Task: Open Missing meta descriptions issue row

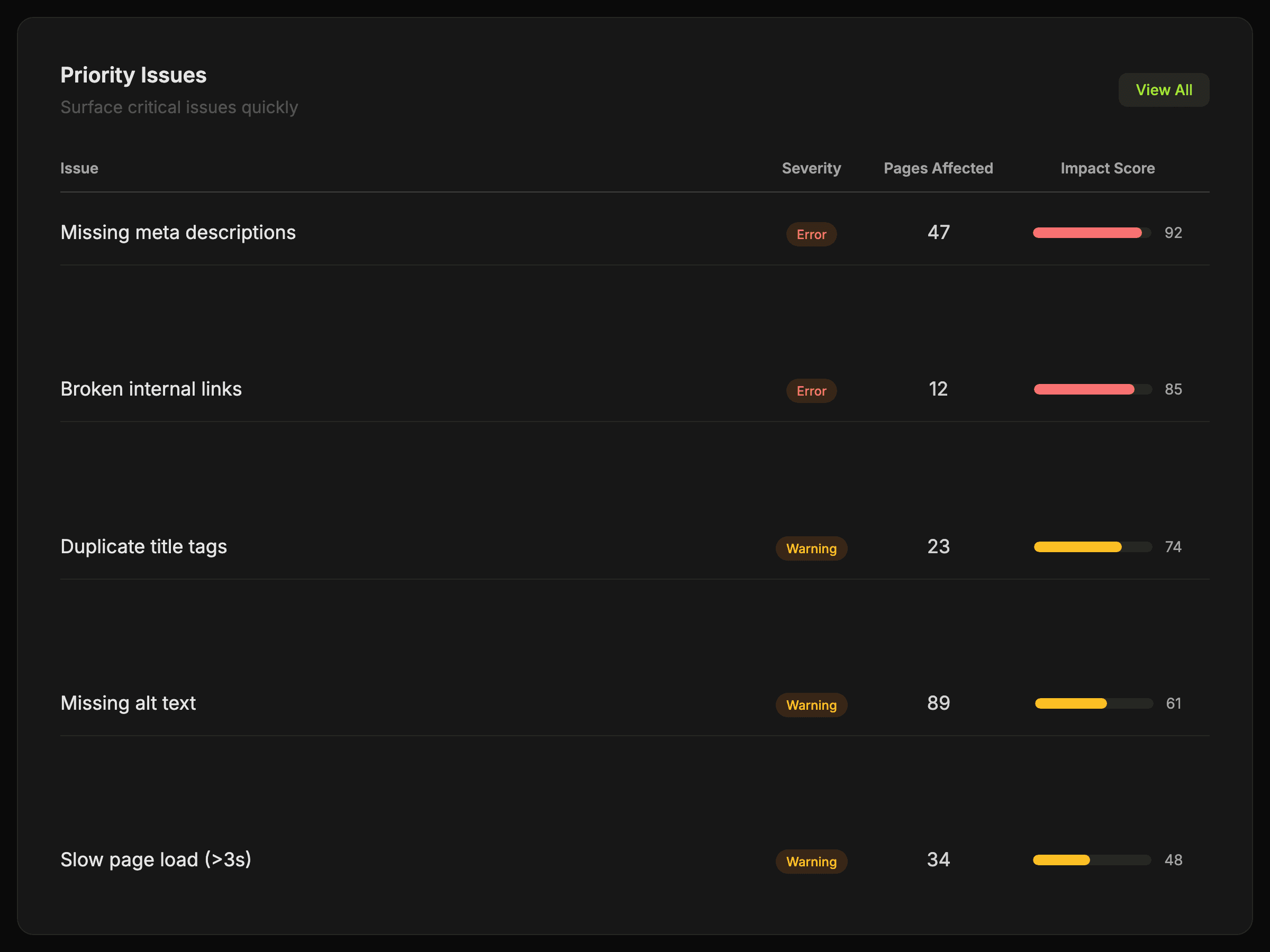Action: 178,232
